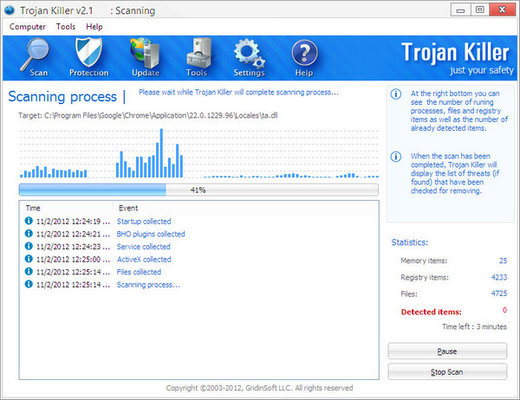520x400 pixels.
Task: Click the Stop Scan button
Action: click(x=447, y=372)
